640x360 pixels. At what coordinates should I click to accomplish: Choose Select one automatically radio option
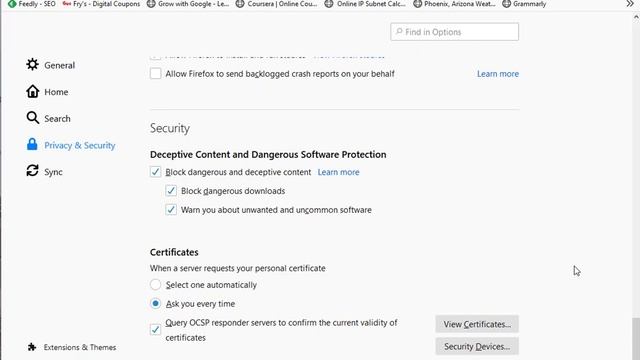(x=156, y=284)
